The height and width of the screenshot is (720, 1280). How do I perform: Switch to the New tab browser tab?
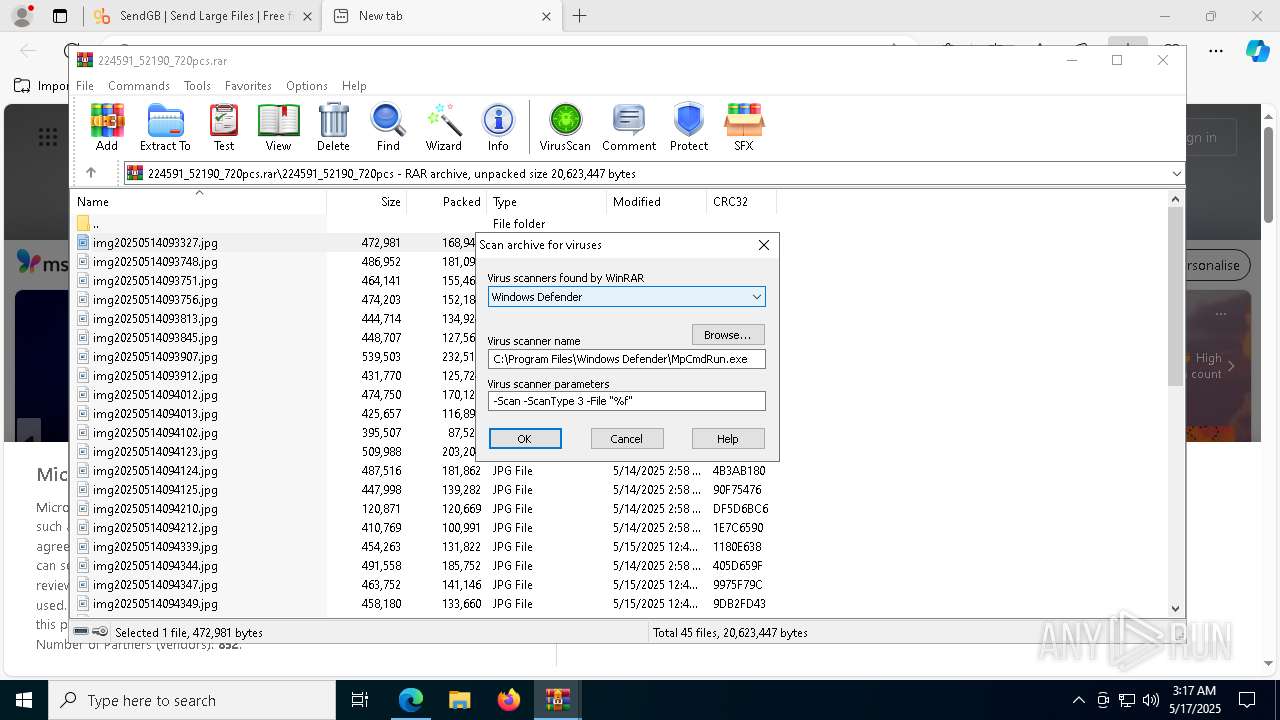pyautogui.click(x=443, y=16)
